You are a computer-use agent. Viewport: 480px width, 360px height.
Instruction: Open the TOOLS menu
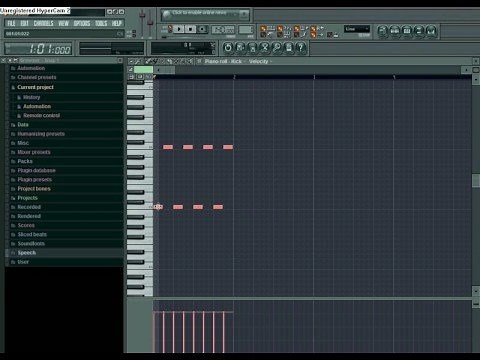pos(101,23)
